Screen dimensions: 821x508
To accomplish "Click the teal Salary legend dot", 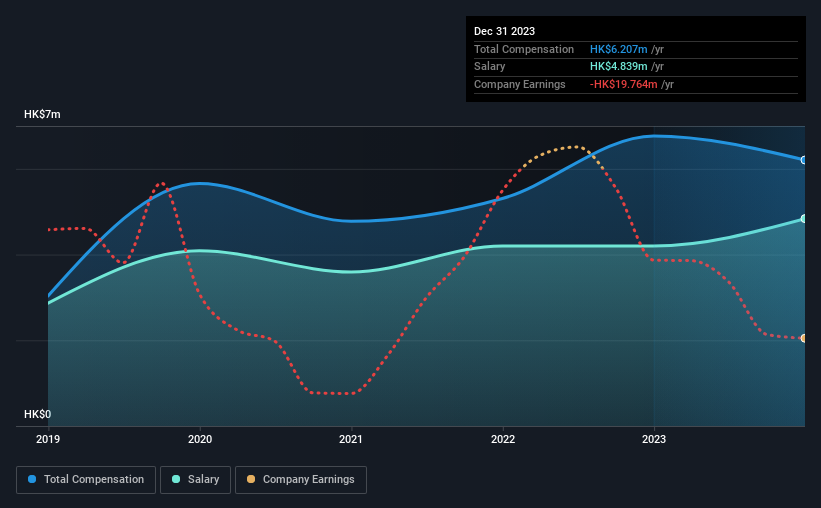I will pos(176,479).
